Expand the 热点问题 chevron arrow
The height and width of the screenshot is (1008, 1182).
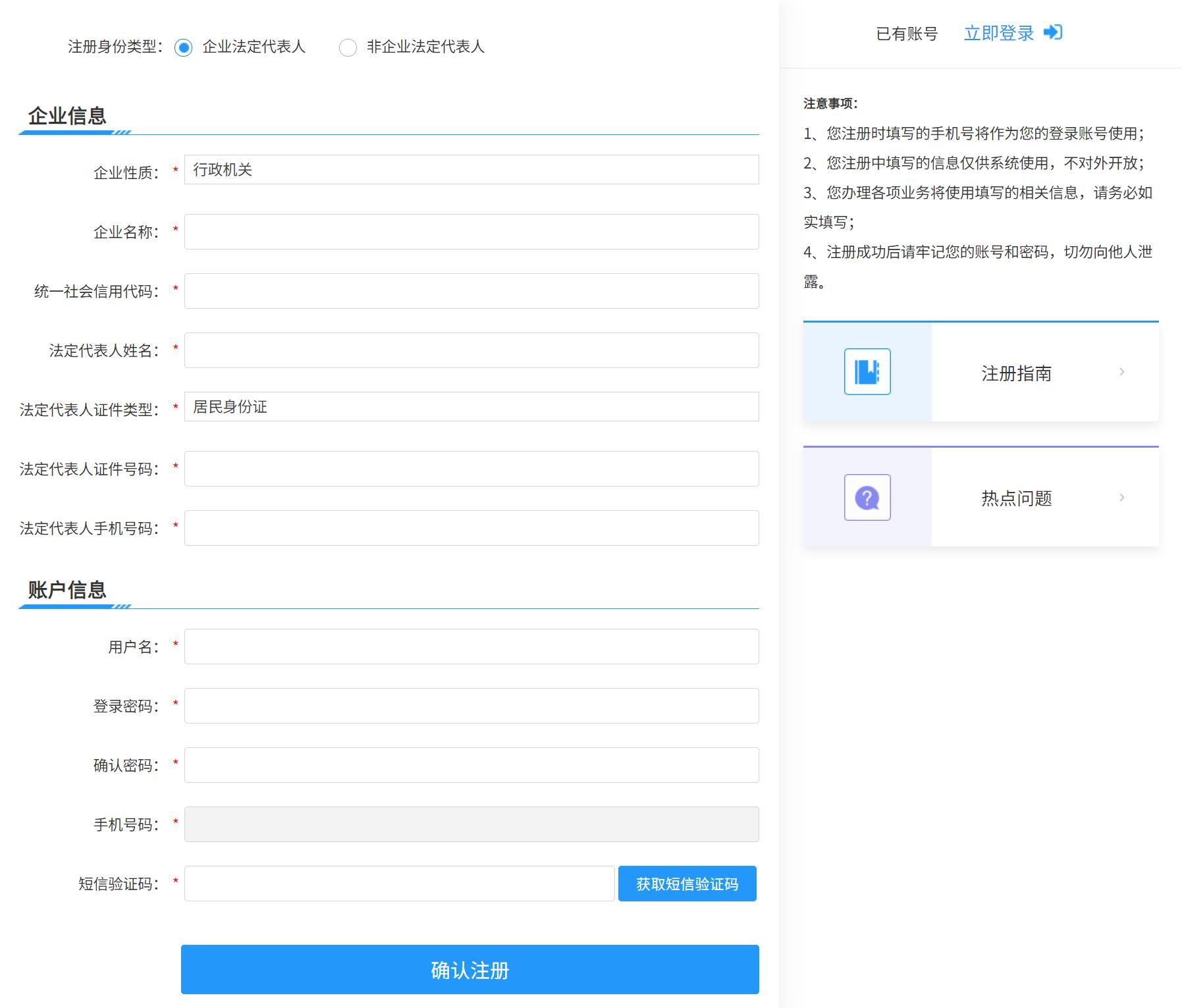pyautogui.click(x=1121, y=498)
